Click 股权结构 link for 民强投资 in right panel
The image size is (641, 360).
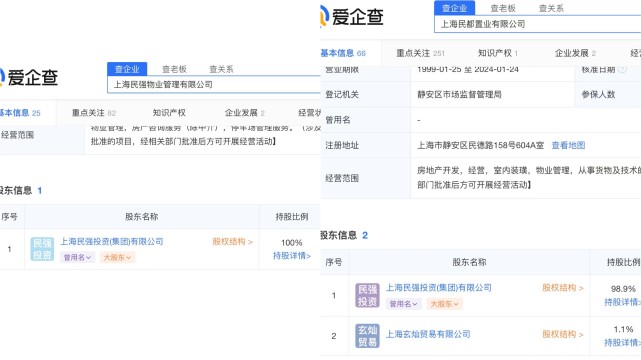[x=563, y=288]
